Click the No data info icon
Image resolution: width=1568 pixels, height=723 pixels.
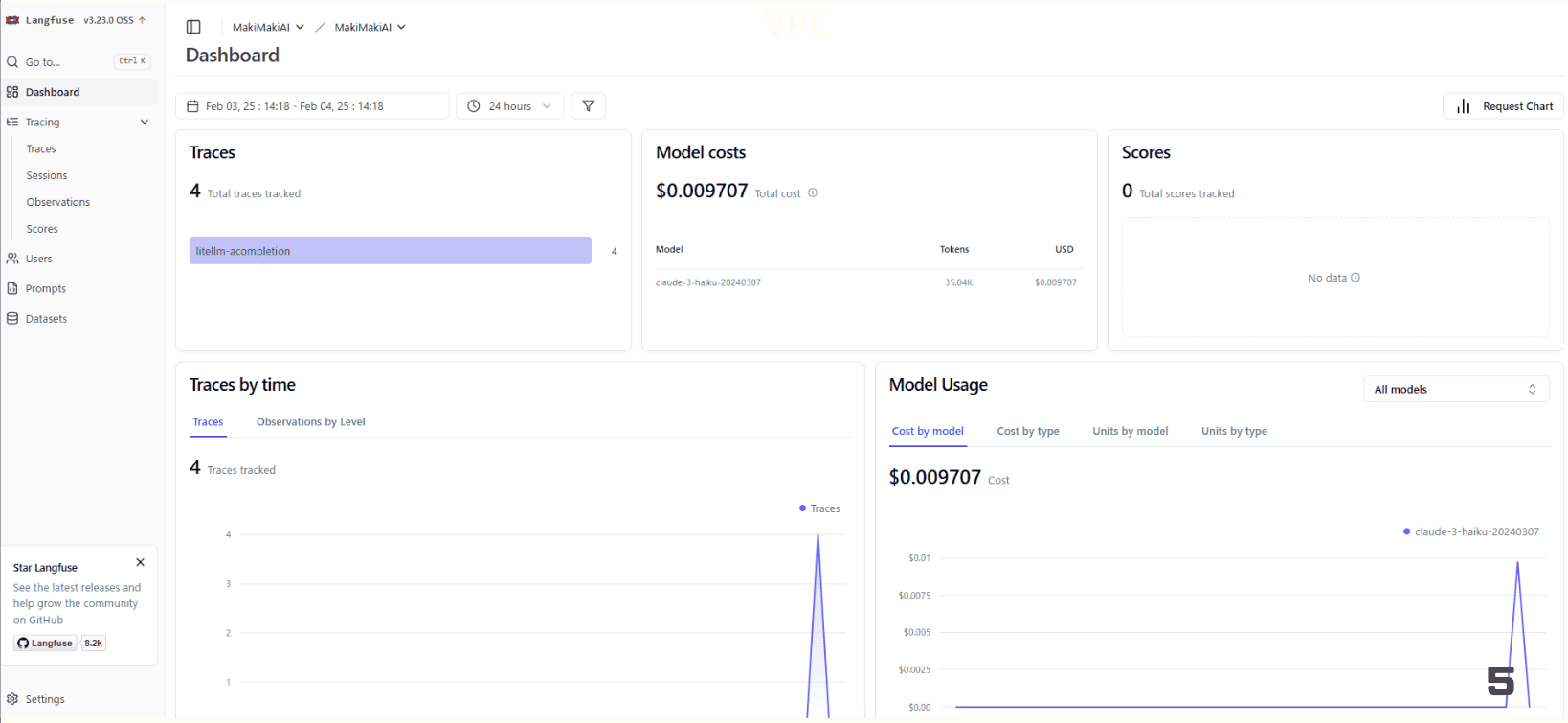[x=1355, y=278]
